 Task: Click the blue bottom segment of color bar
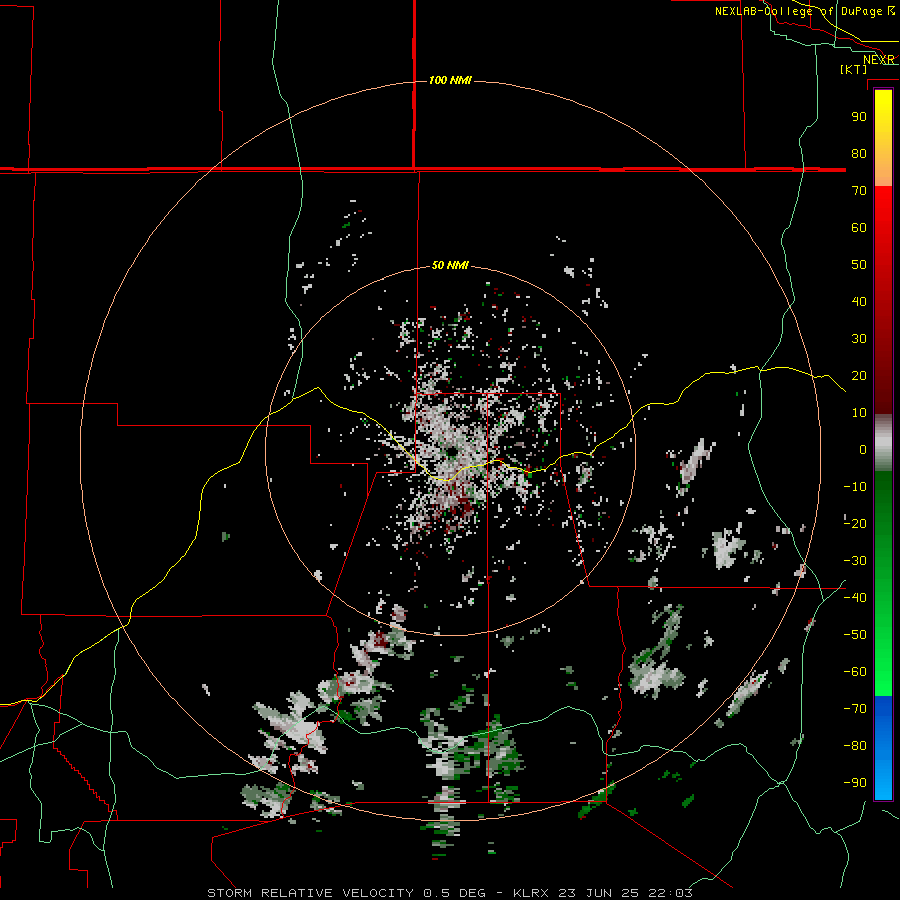click(883, 748)
